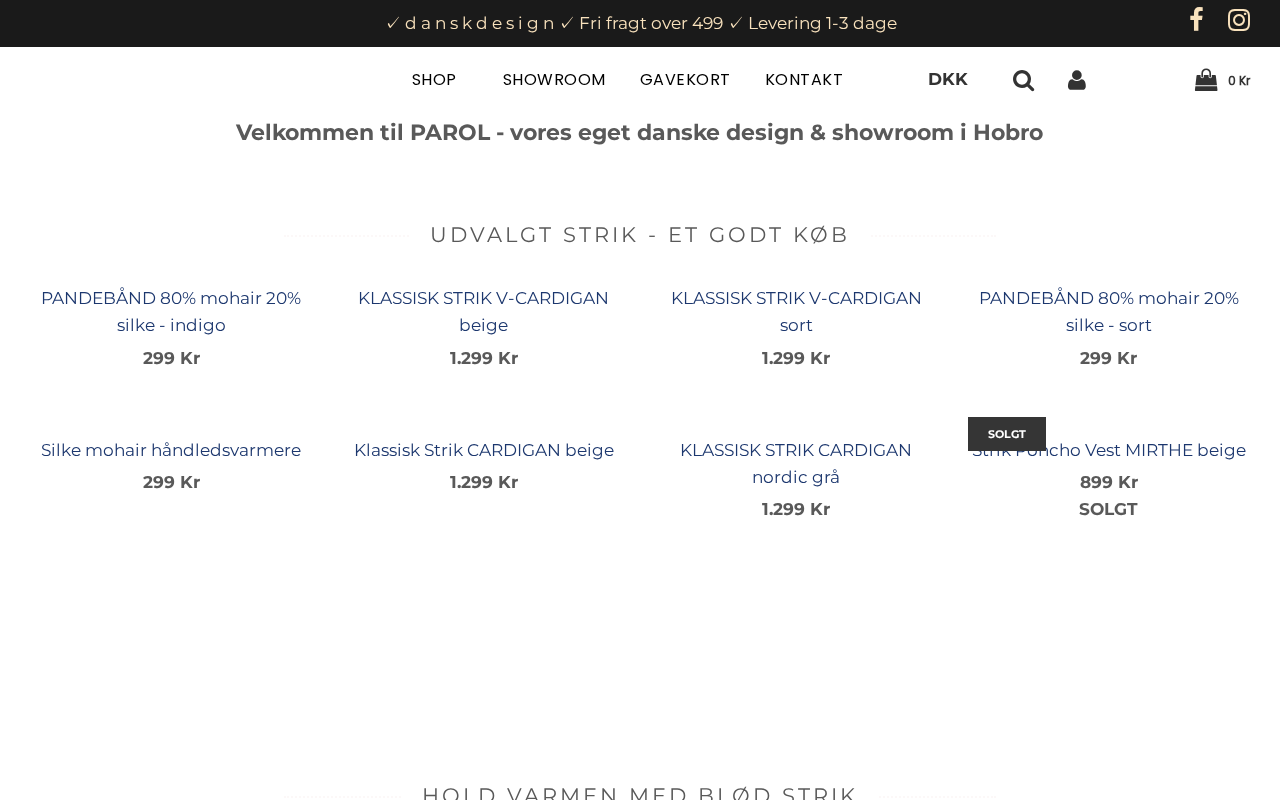Viewport: 1280px width, 800px height.
Task: Open Klassisk Strik CARDIGAN beige product
Action: pyautogui.click(x=484, y=450)
